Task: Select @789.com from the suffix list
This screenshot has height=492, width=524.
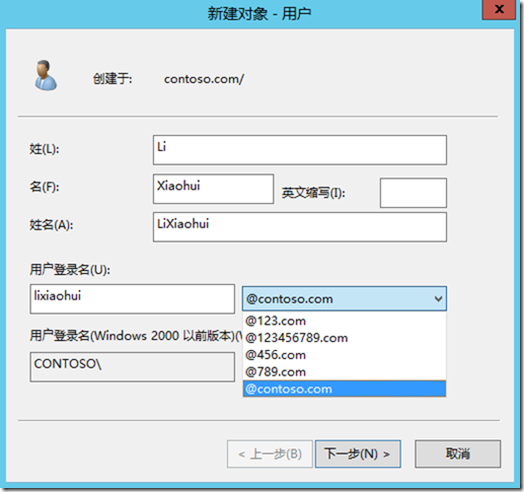Action: [344, 372]
